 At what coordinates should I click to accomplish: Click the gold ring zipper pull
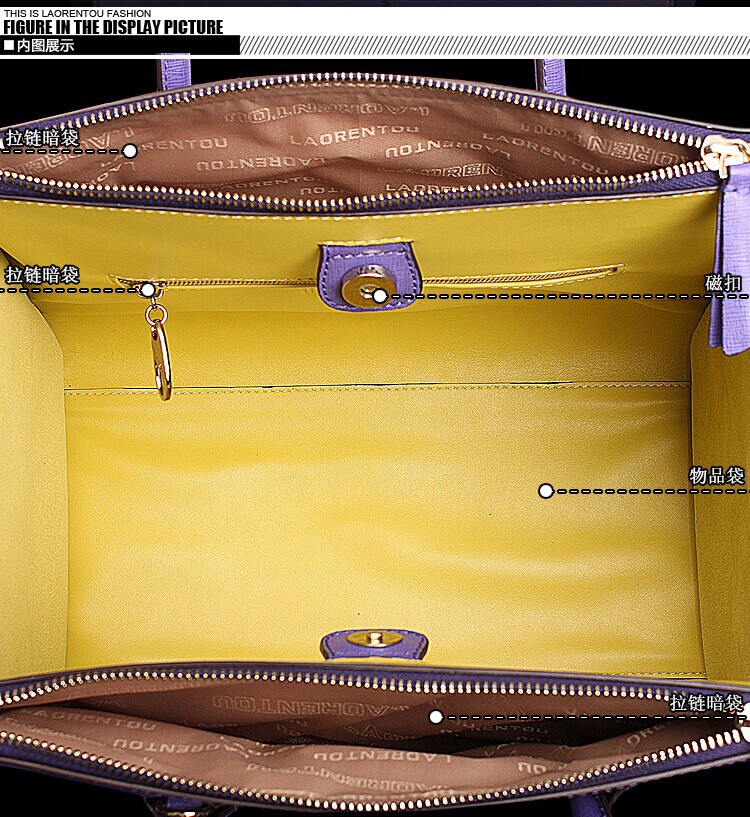(x=158, y=345)
